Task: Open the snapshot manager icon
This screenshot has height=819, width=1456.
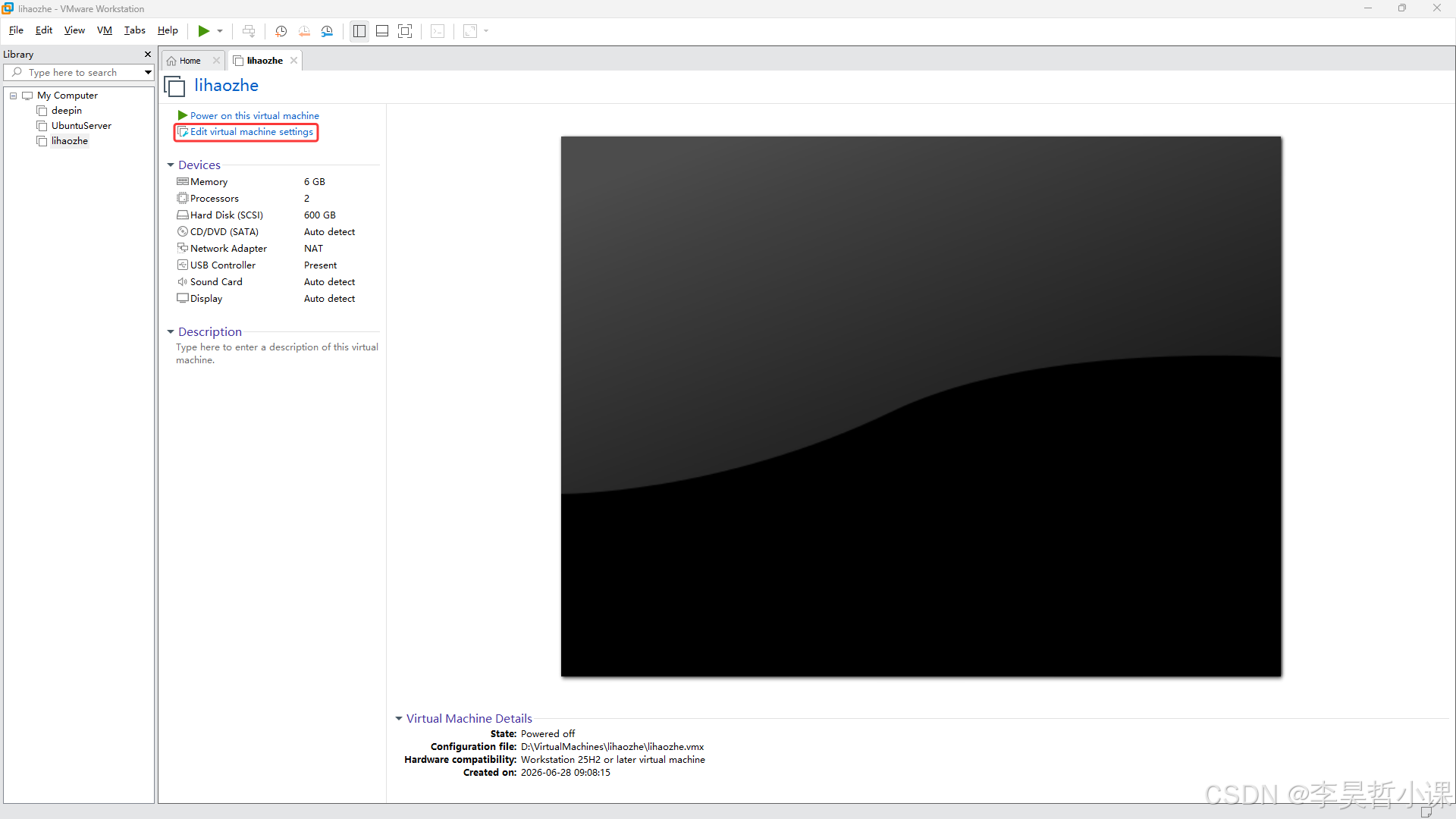Action: point(327,31)
